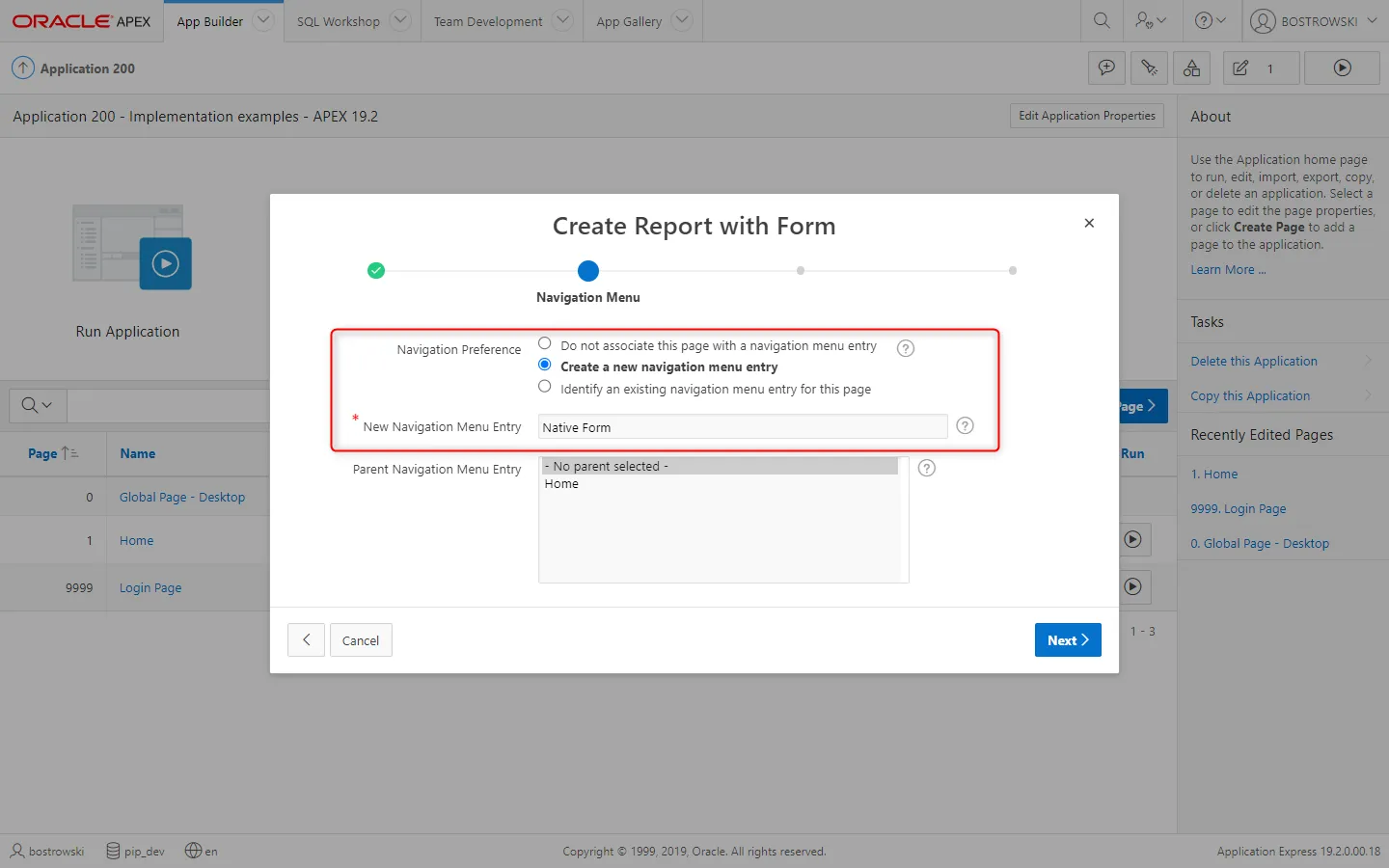Open the App Gallery tab

click(629, 21)
